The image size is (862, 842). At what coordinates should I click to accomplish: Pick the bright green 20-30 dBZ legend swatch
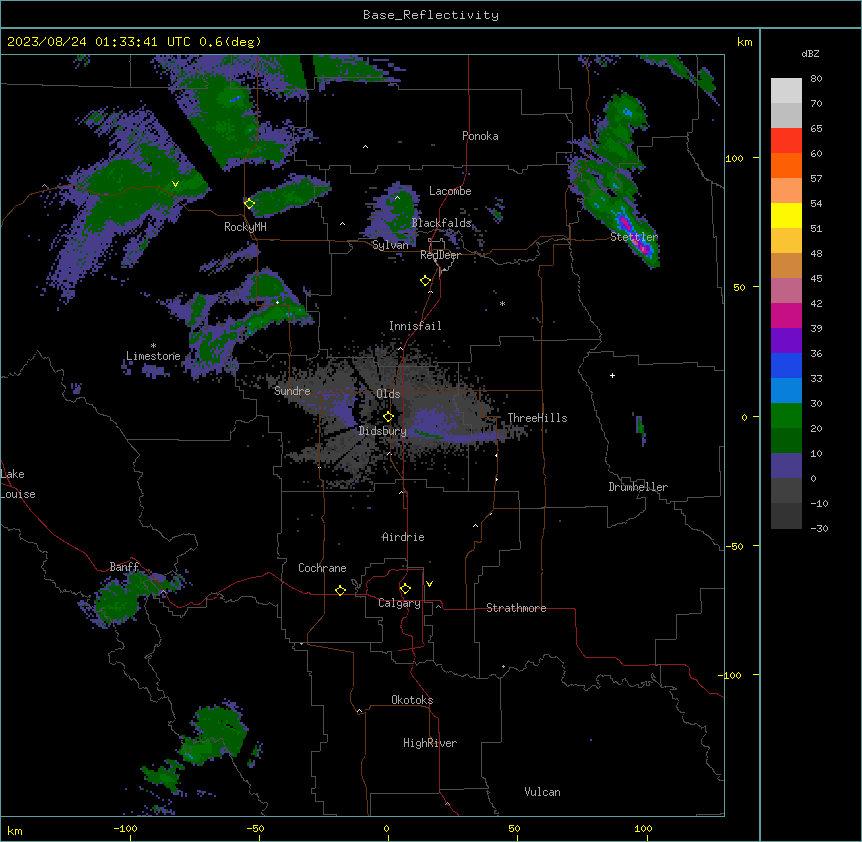786,416
